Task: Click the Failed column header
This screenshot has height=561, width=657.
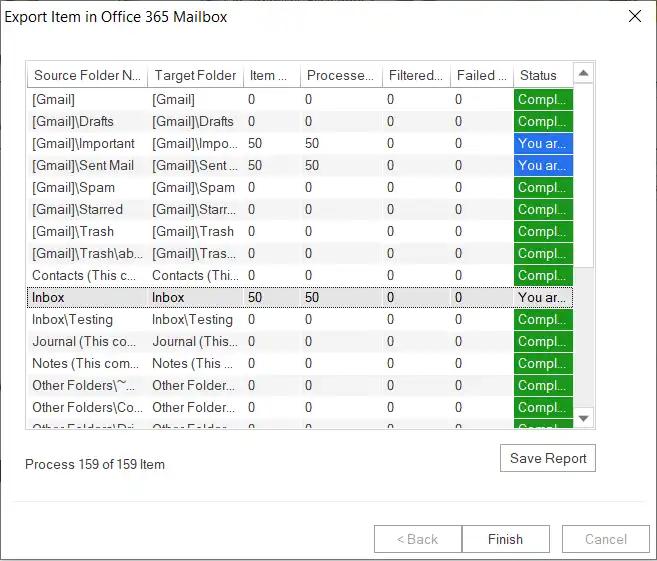Action: click(x=482, y=75)
